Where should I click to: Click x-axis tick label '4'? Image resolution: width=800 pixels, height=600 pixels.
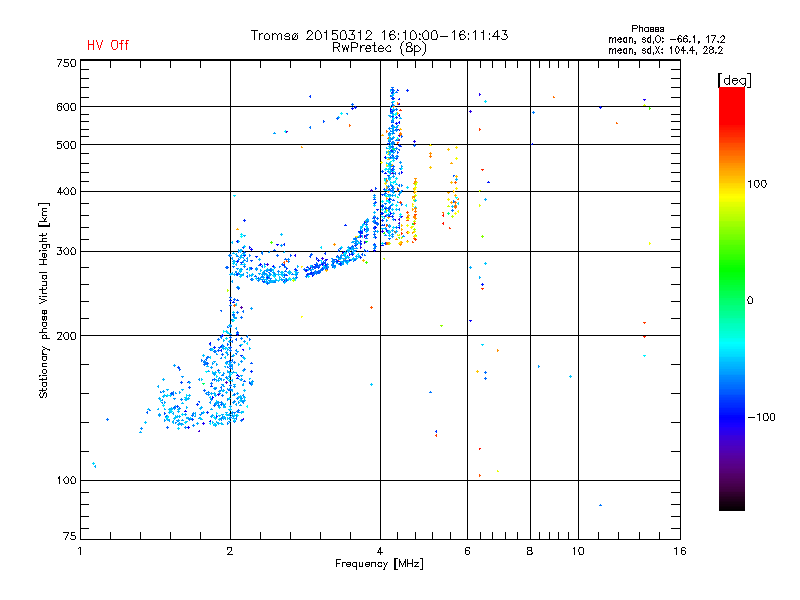coord(380,551)
